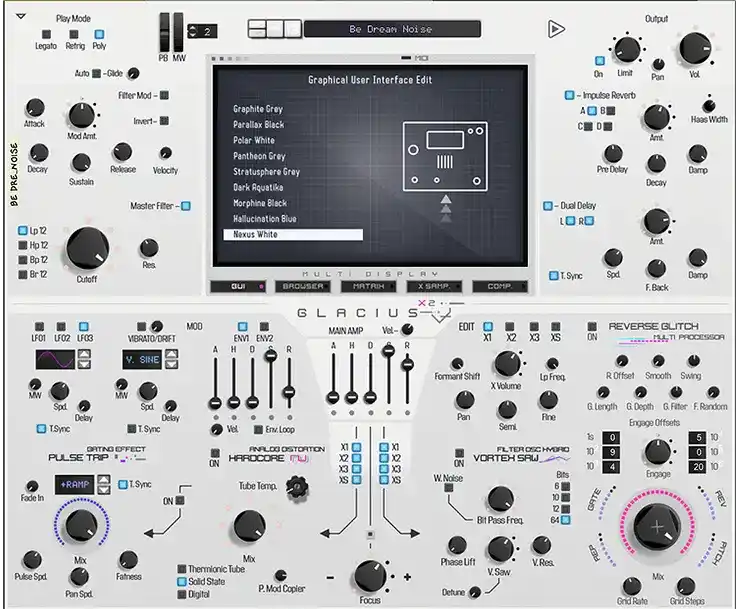The image size is (740, 609).
Task: Select Parallax Black skin
Action: pos(259,125)
